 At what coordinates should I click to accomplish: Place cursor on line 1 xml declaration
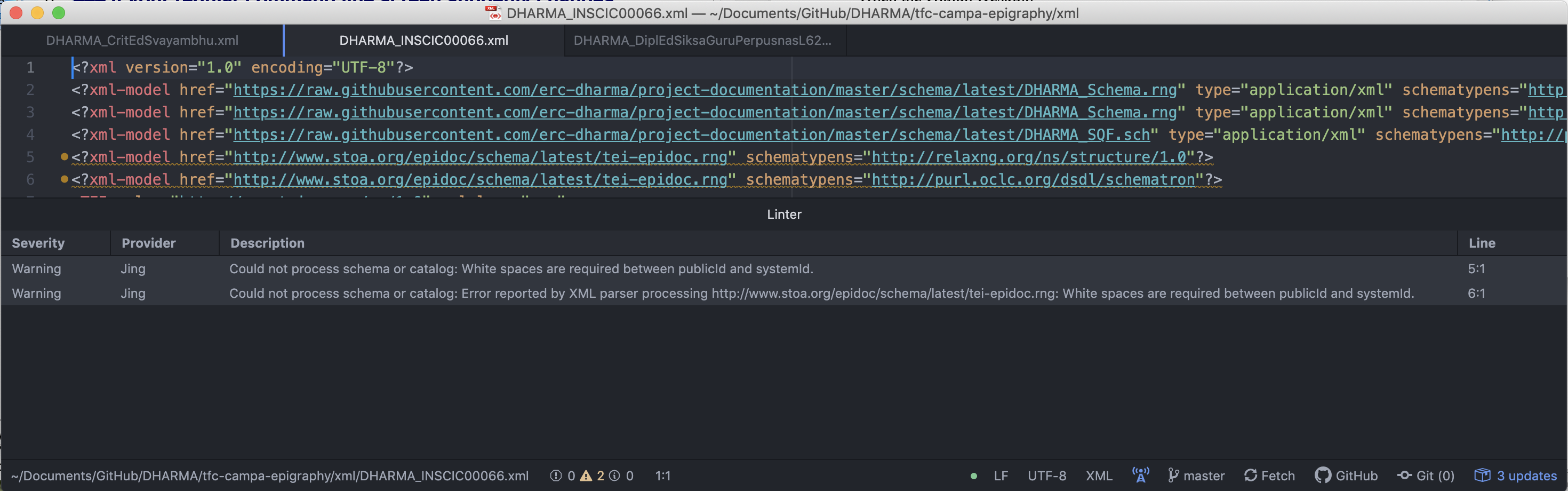(x=242, y=67)
